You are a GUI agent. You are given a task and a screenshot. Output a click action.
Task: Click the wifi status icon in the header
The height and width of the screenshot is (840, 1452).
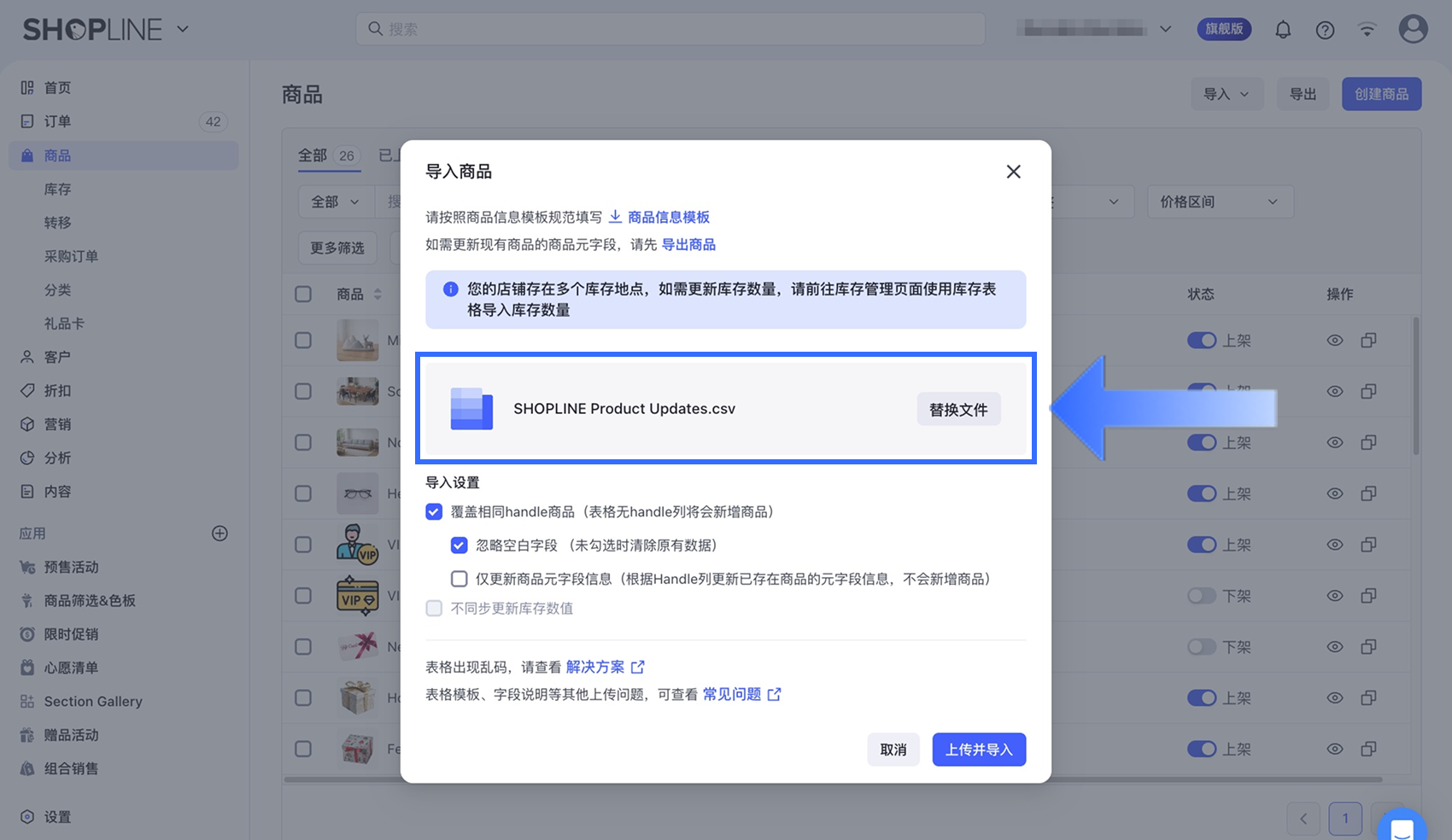pos(1367,30)
